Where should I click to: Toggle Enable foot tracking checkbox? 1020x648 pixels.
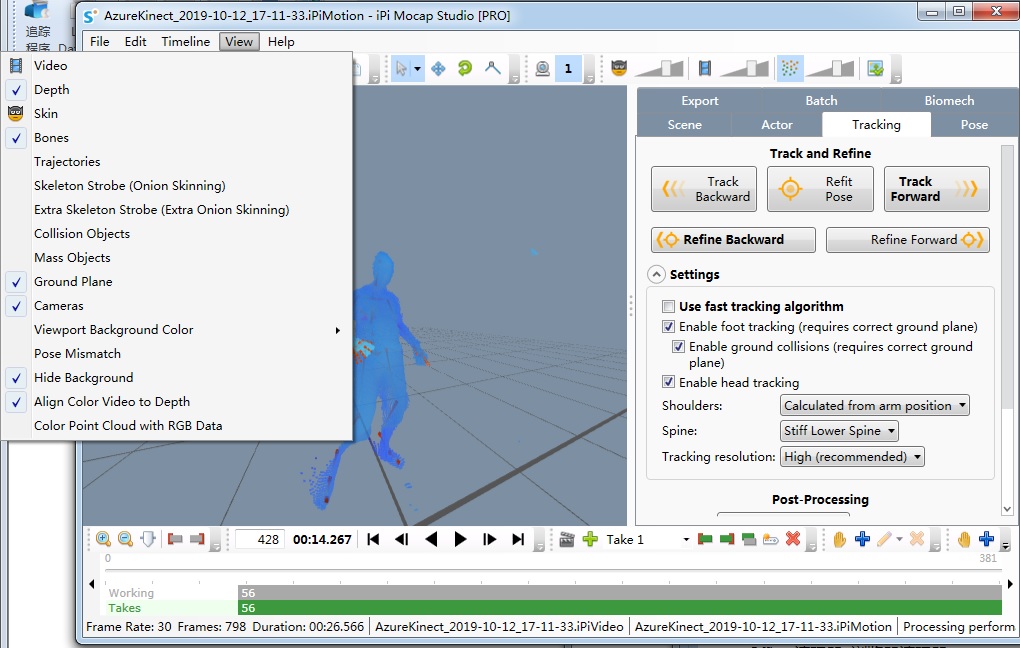coord(668,327)
